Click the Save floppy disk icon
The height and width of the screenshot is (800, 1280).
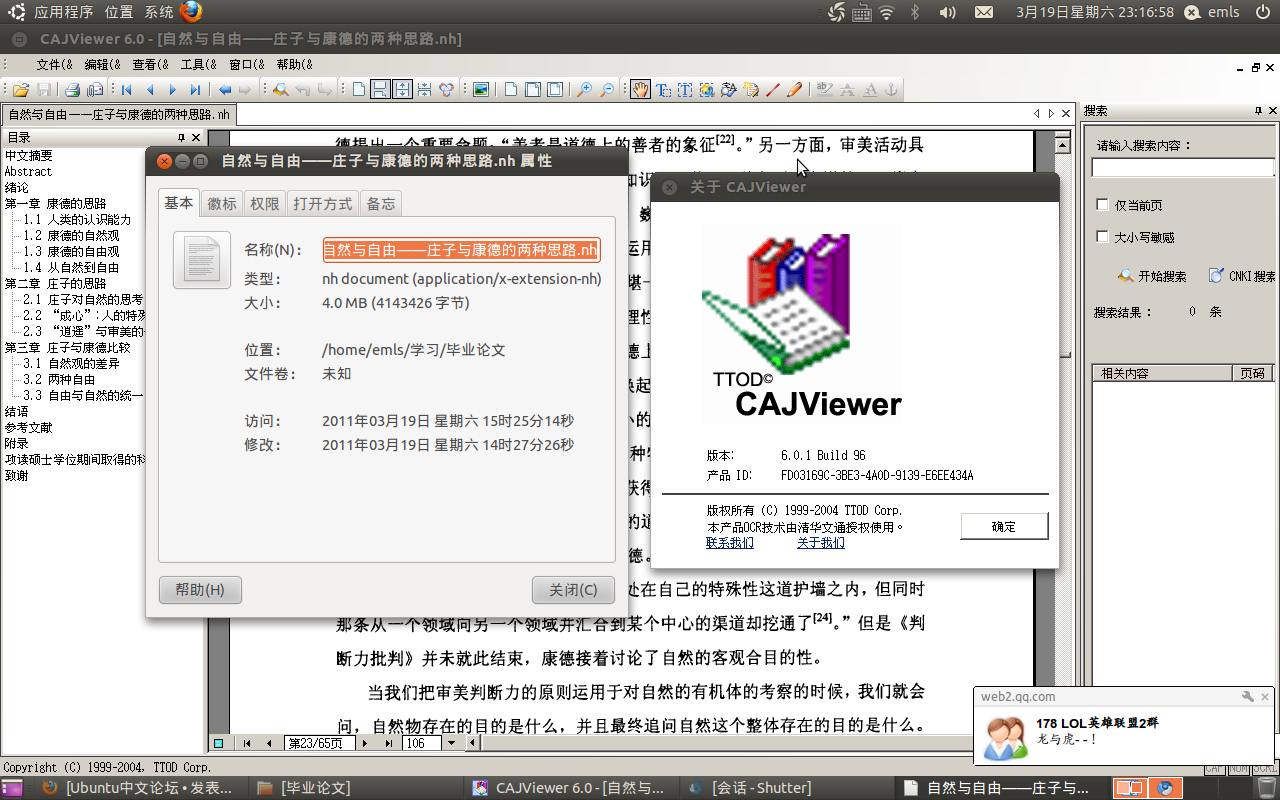[44, 90]
